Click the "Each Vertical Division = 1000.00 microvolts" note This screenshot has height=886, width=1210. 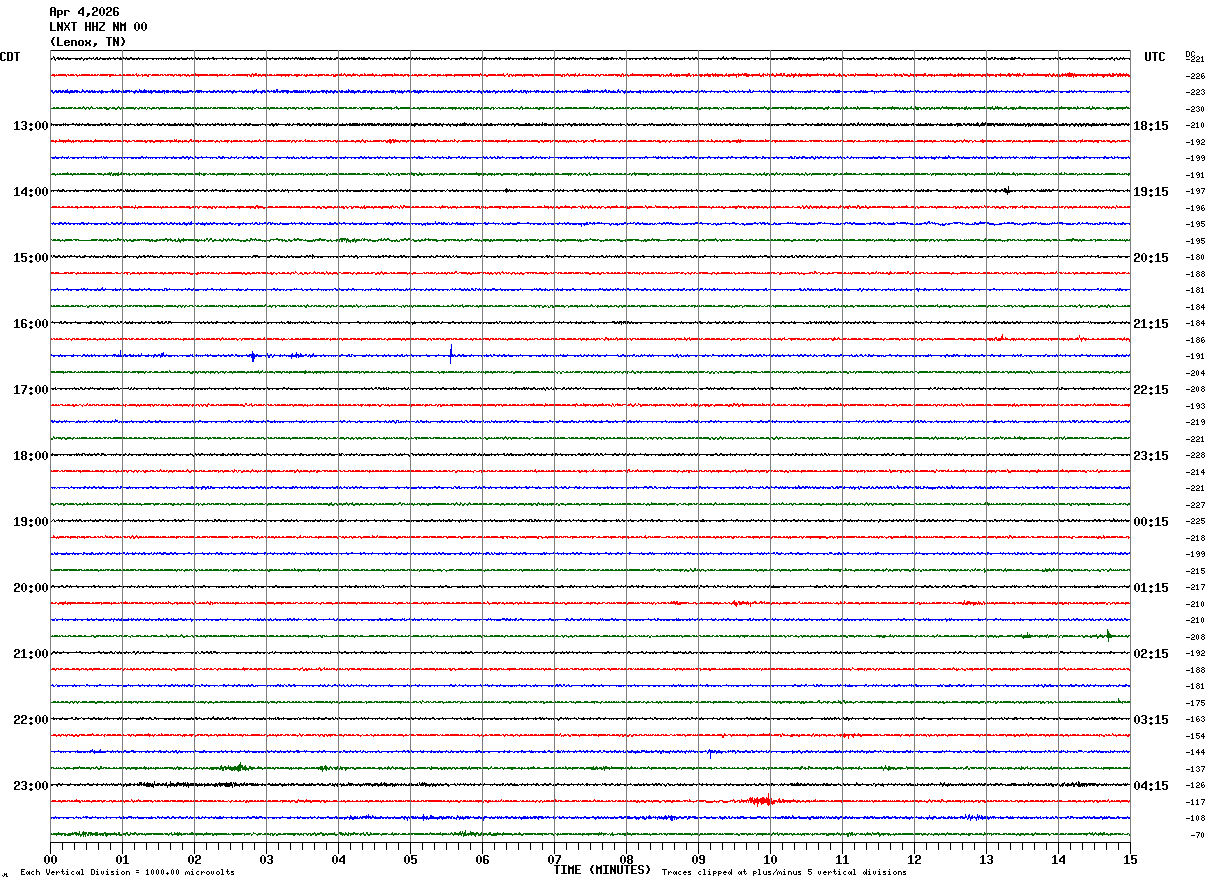pos(127,873)
